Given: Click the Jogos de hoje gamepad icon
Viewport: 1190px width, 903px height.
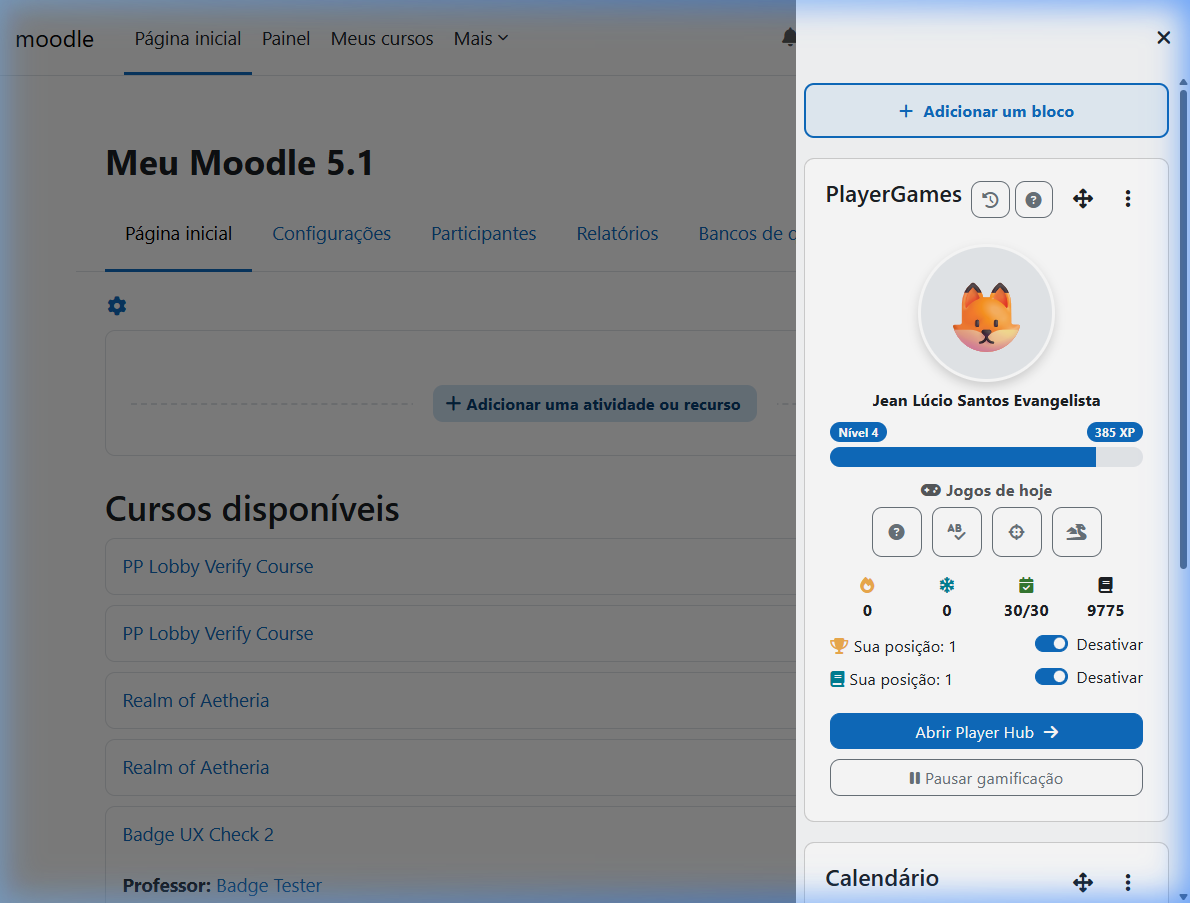Looking at the screenshot, I should coord(930,490).
